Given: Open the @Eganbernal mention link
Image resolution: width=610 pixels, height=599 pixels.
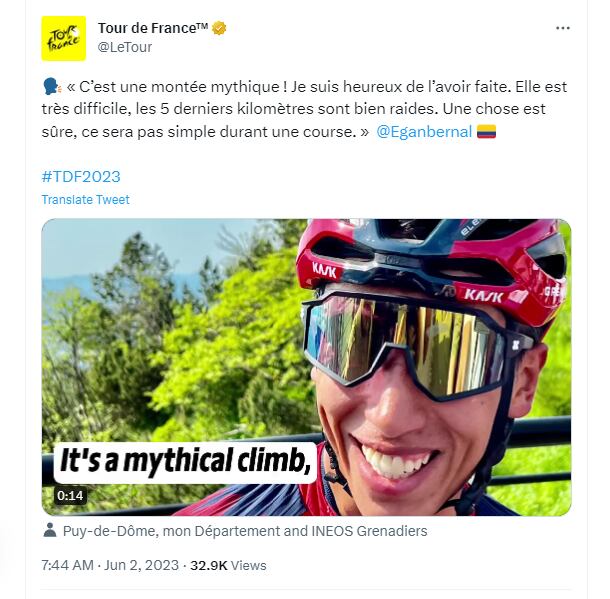Looking at the screenshot, I should click(x=424, y=132).
